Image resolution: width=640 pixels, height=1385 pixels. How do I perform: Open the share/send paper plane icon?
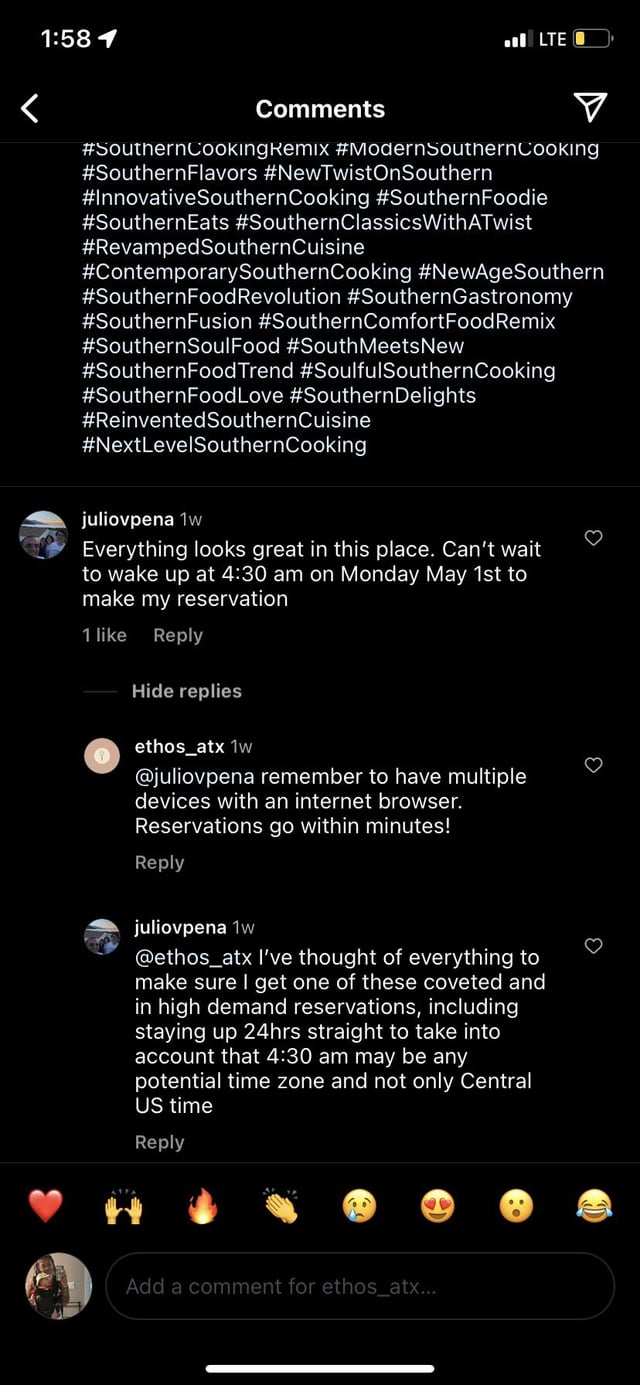(x=590, y=108)
